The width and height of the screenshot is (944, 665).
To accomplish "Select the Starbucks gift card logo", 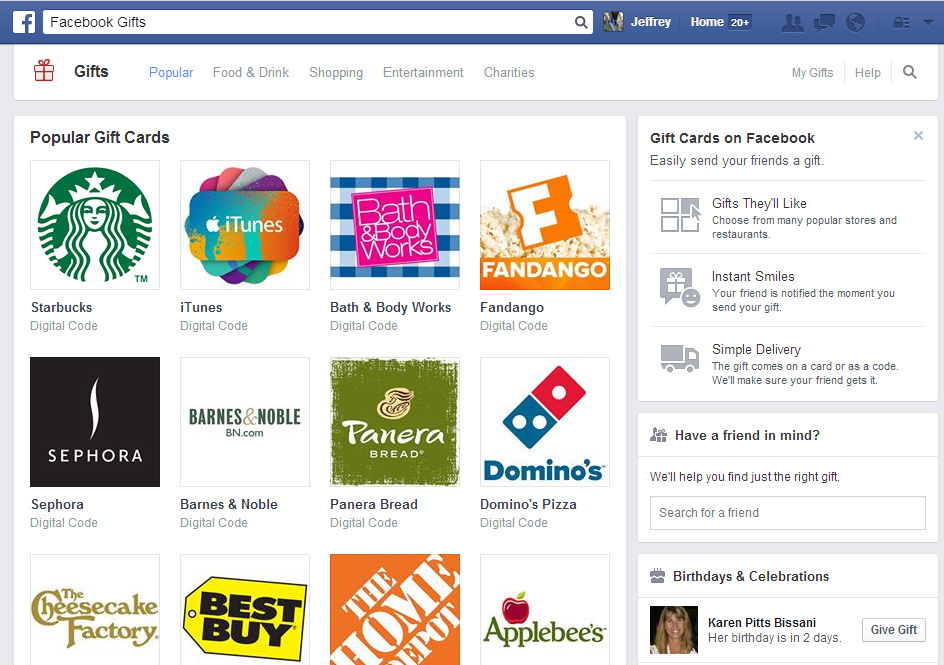I will 95,225.
